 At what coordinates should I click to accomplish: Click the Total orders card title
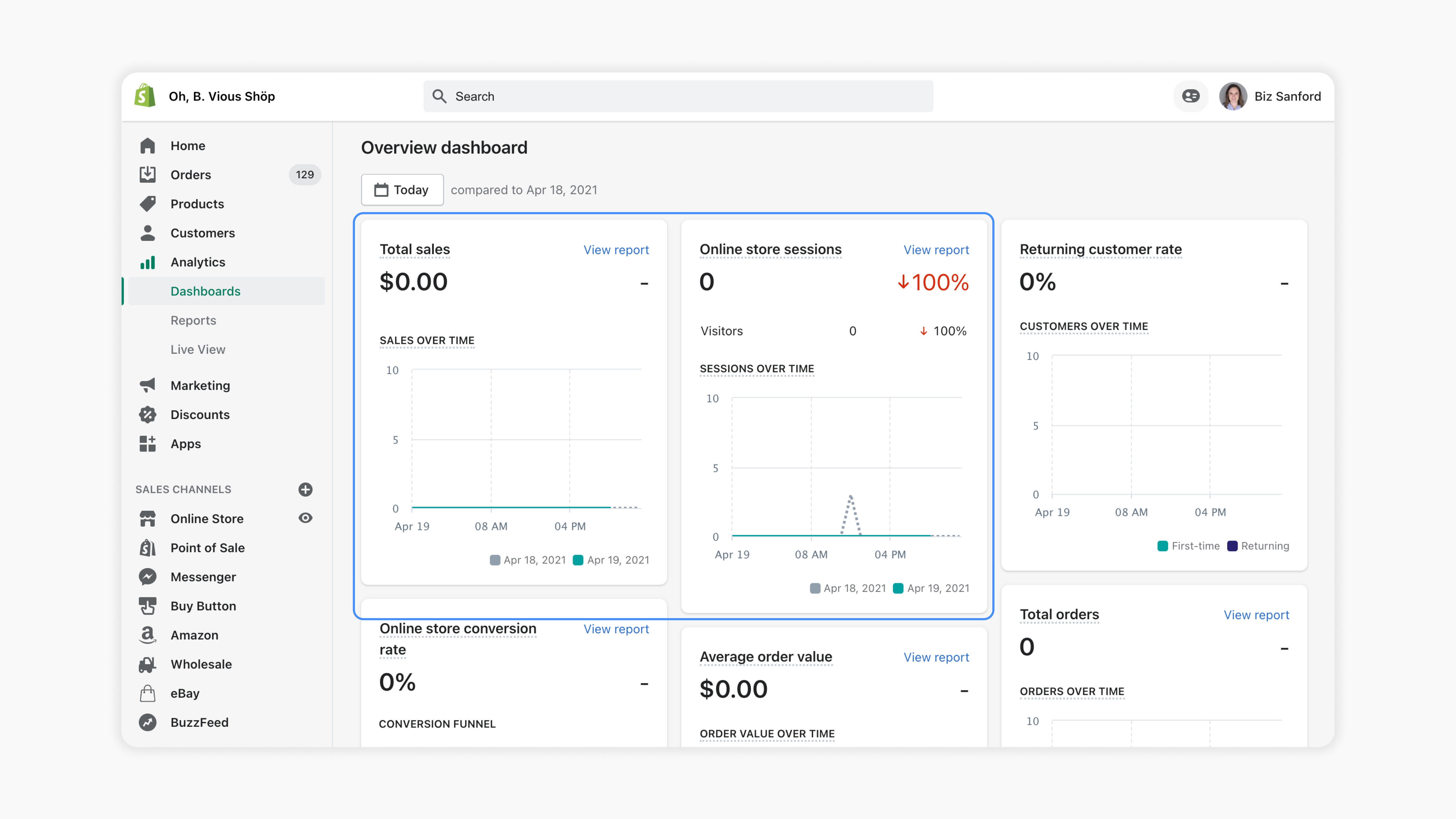(1059, 614)
